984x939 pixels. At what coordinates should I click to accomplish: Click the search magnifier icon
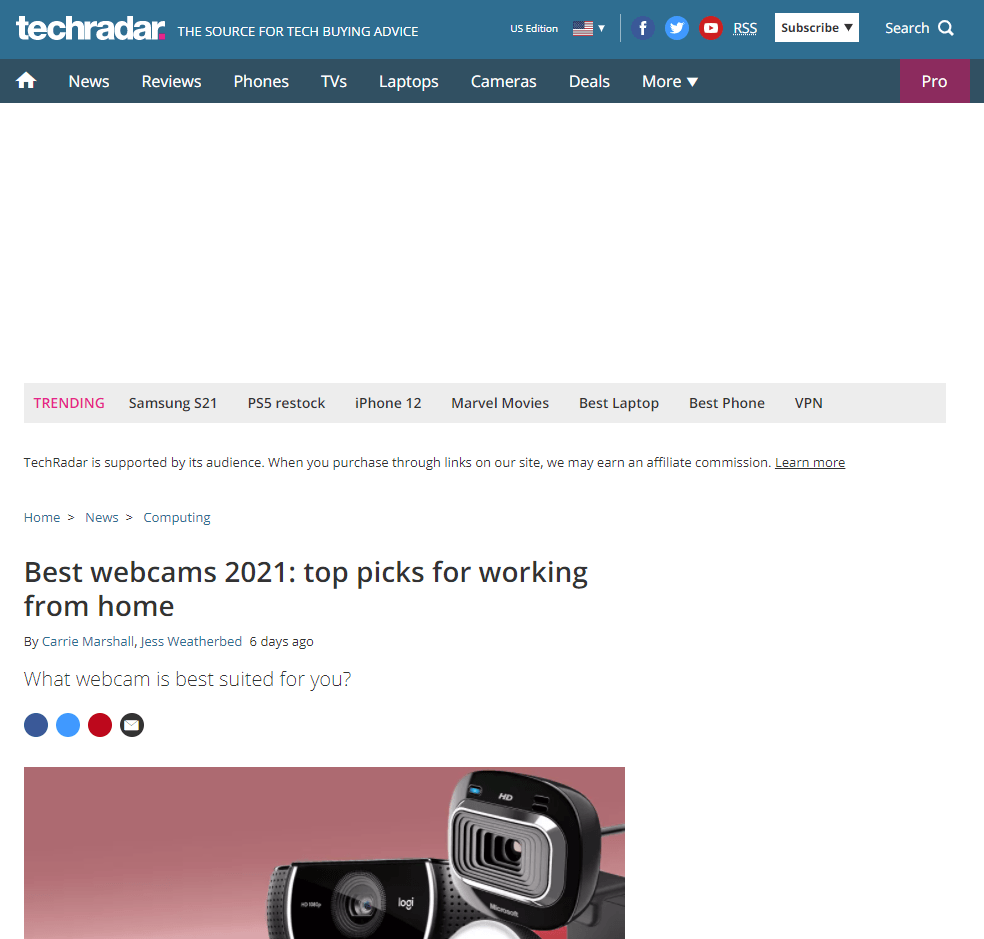(x=946, y=28)
